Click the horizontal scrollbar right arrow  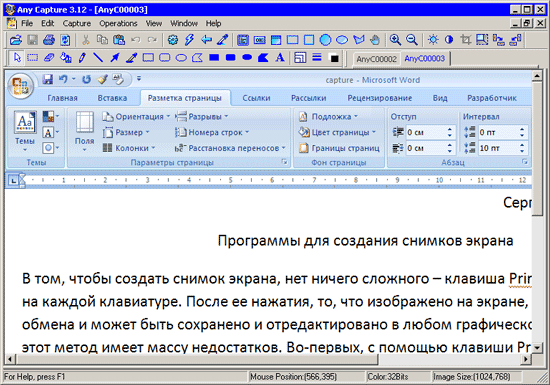tap(526, 359)
